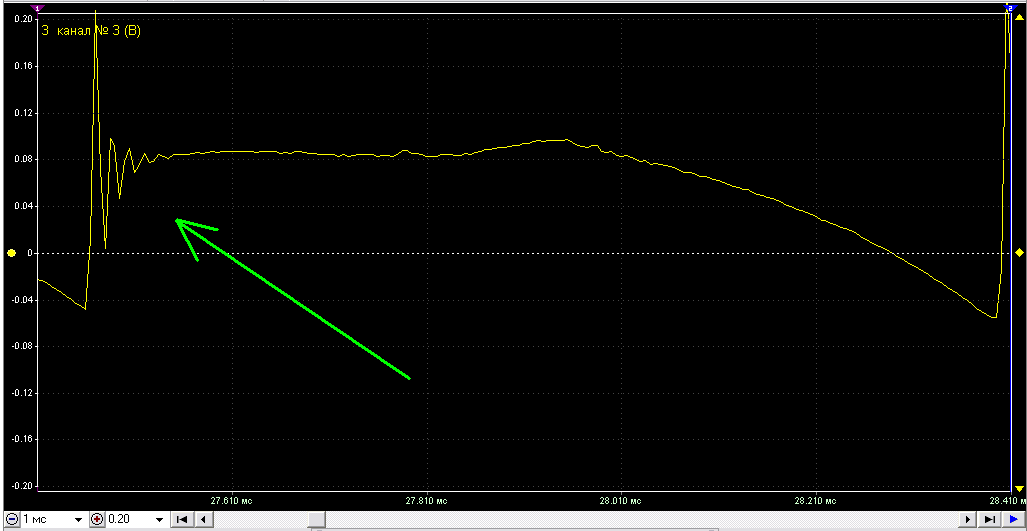Click the 0.08 voltage axis label
This screenshot has width=1027, height=531.
coord(23,159)
